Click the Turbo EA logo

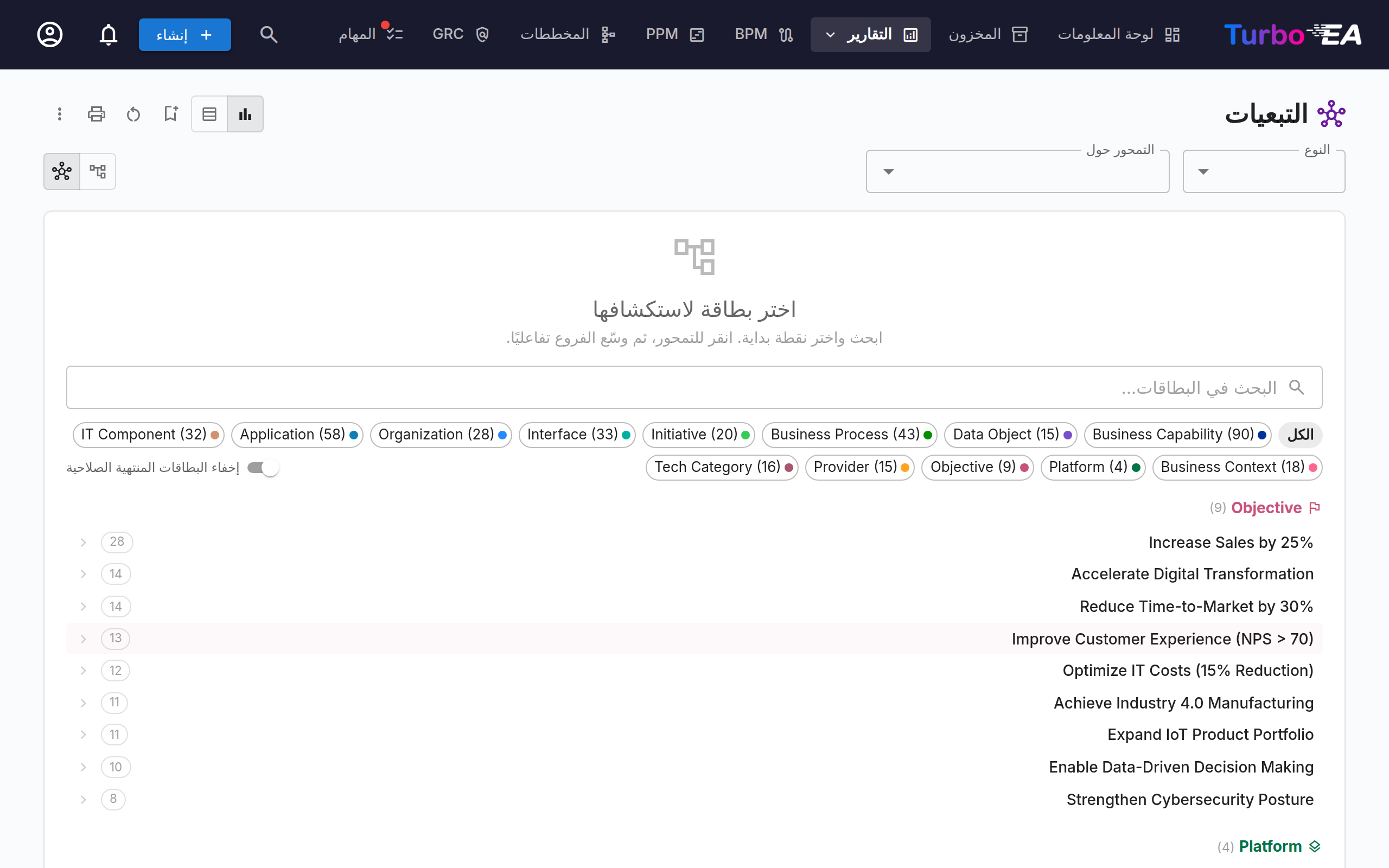[1292, 34]
